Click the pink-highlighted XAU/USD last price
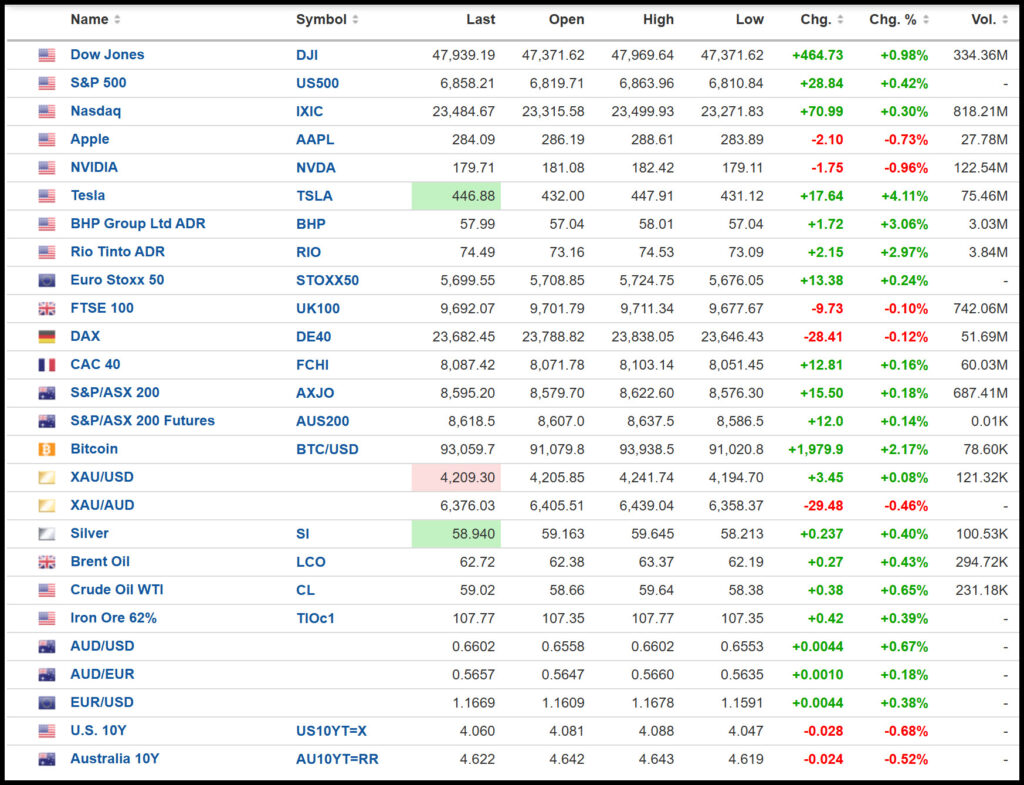 [457, 478]
